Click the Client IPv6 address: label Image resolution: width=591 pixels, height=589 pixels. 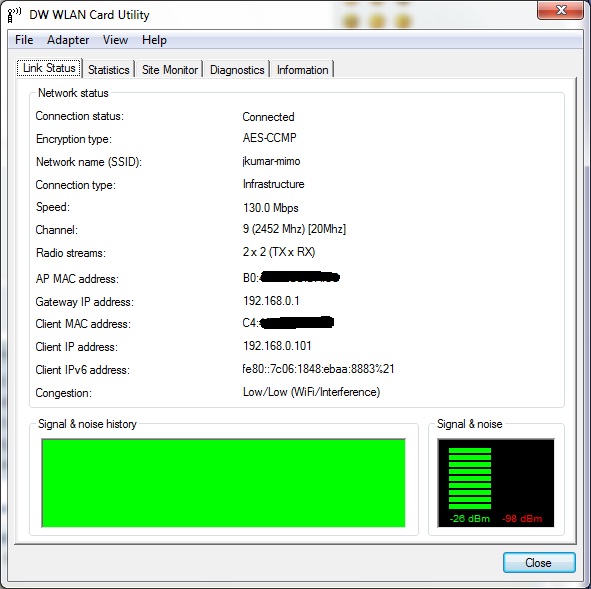coord(83,370)
